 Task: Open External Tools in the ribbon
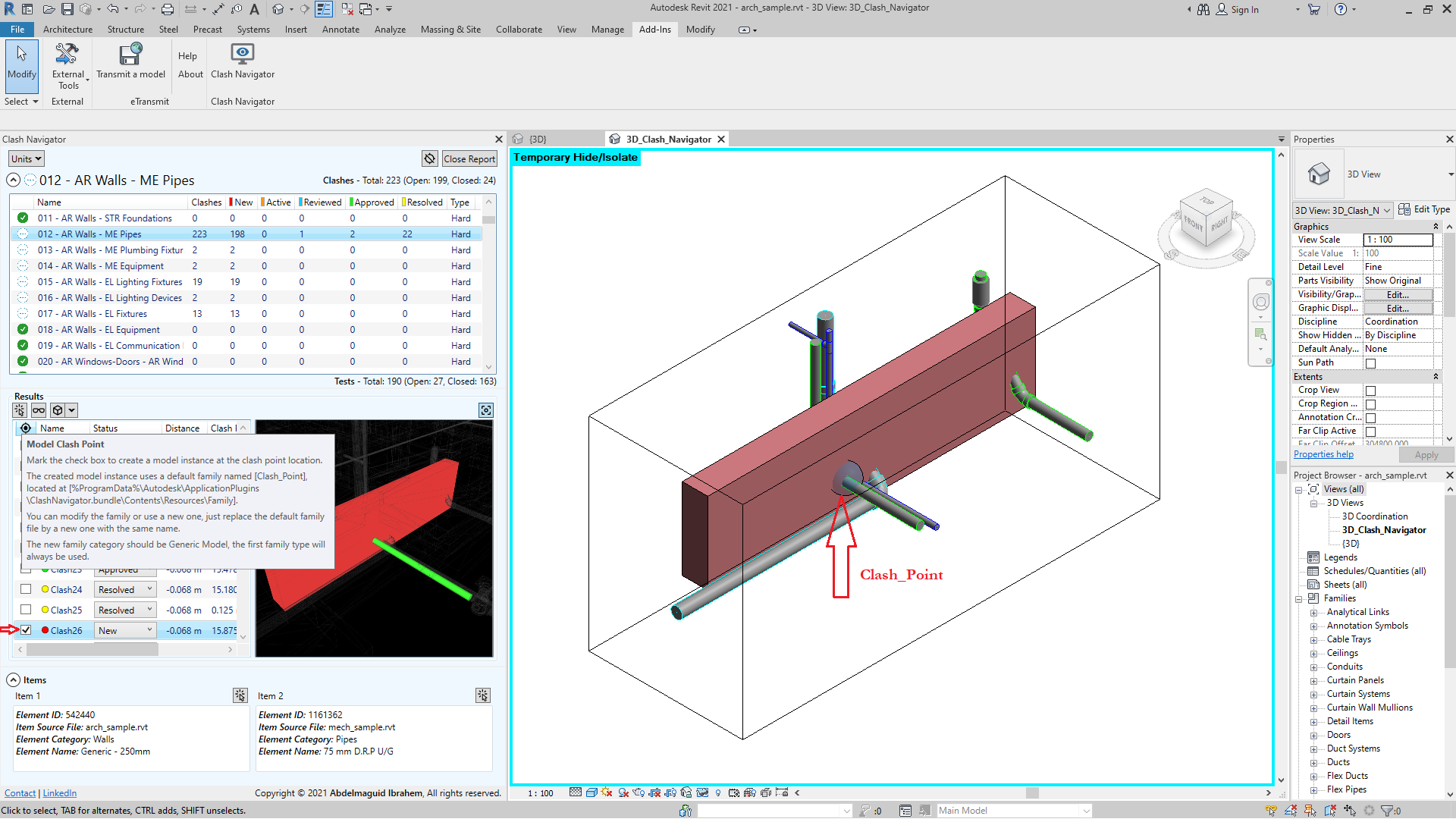point(67,55)
